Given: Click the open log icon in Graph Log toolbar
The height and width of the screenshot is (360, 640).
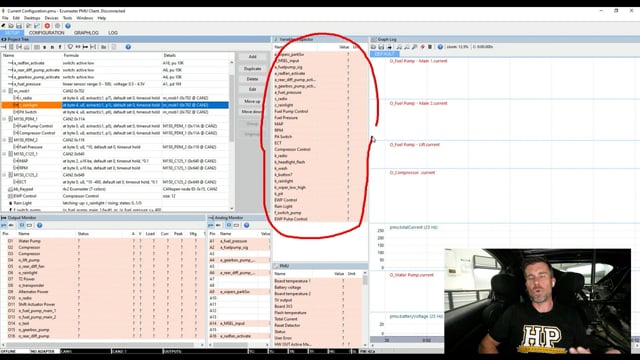Looking at the screenshot, I should pyautogui.click(x=373, y=47).
